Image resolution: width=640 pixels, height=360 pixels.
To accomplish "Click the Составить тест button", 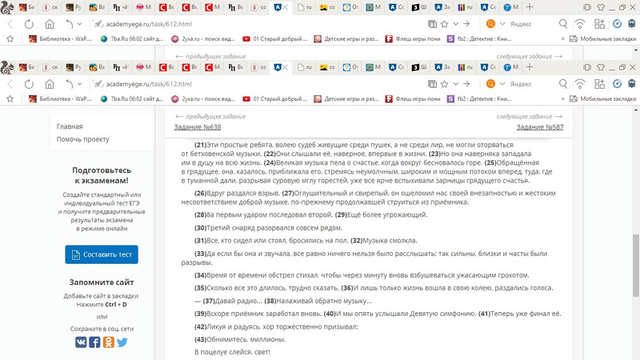I will pyautogui.click(x=102, y=255).
